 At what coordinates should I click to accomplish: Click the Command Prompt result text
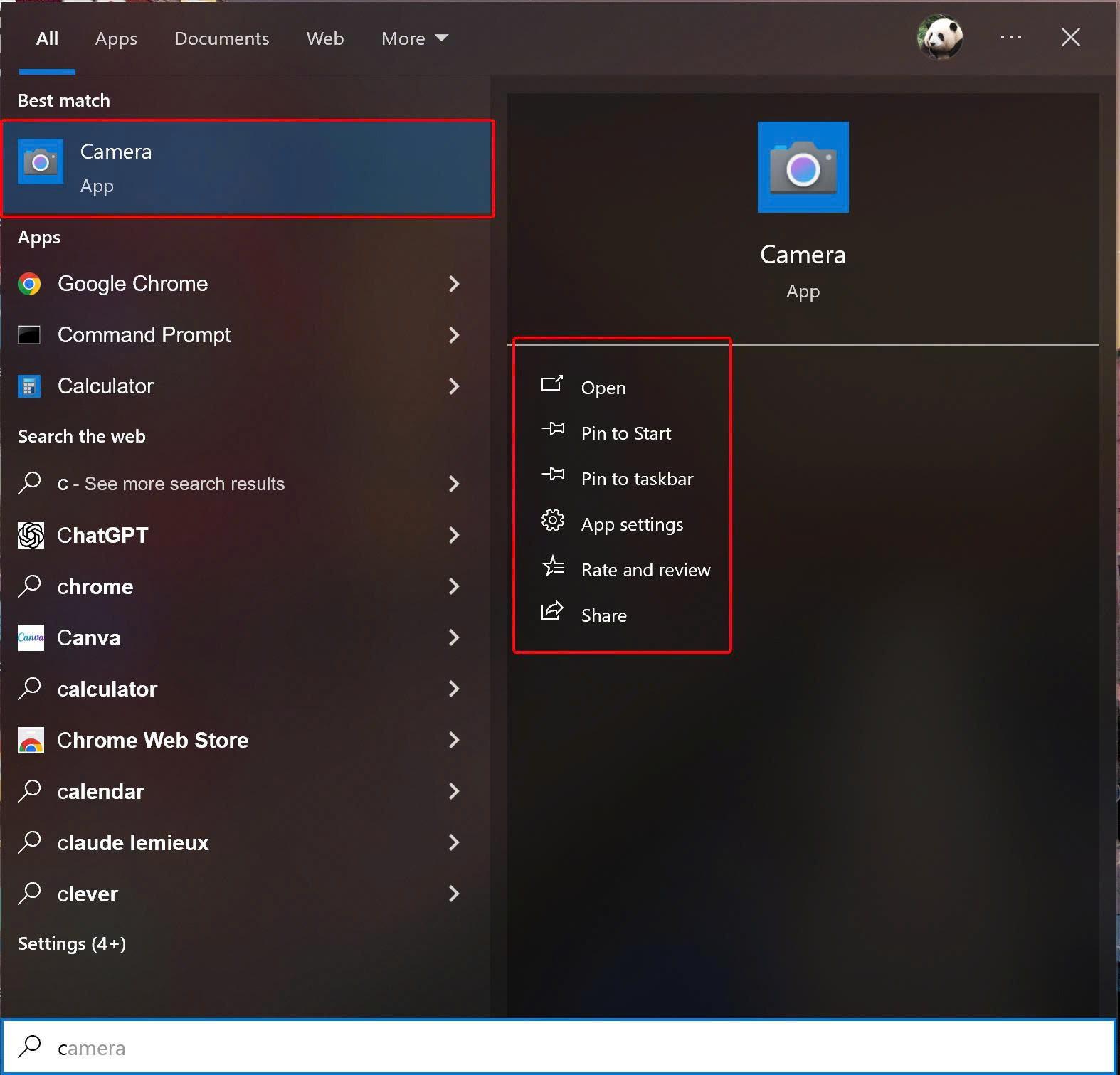tap(144, 335)
